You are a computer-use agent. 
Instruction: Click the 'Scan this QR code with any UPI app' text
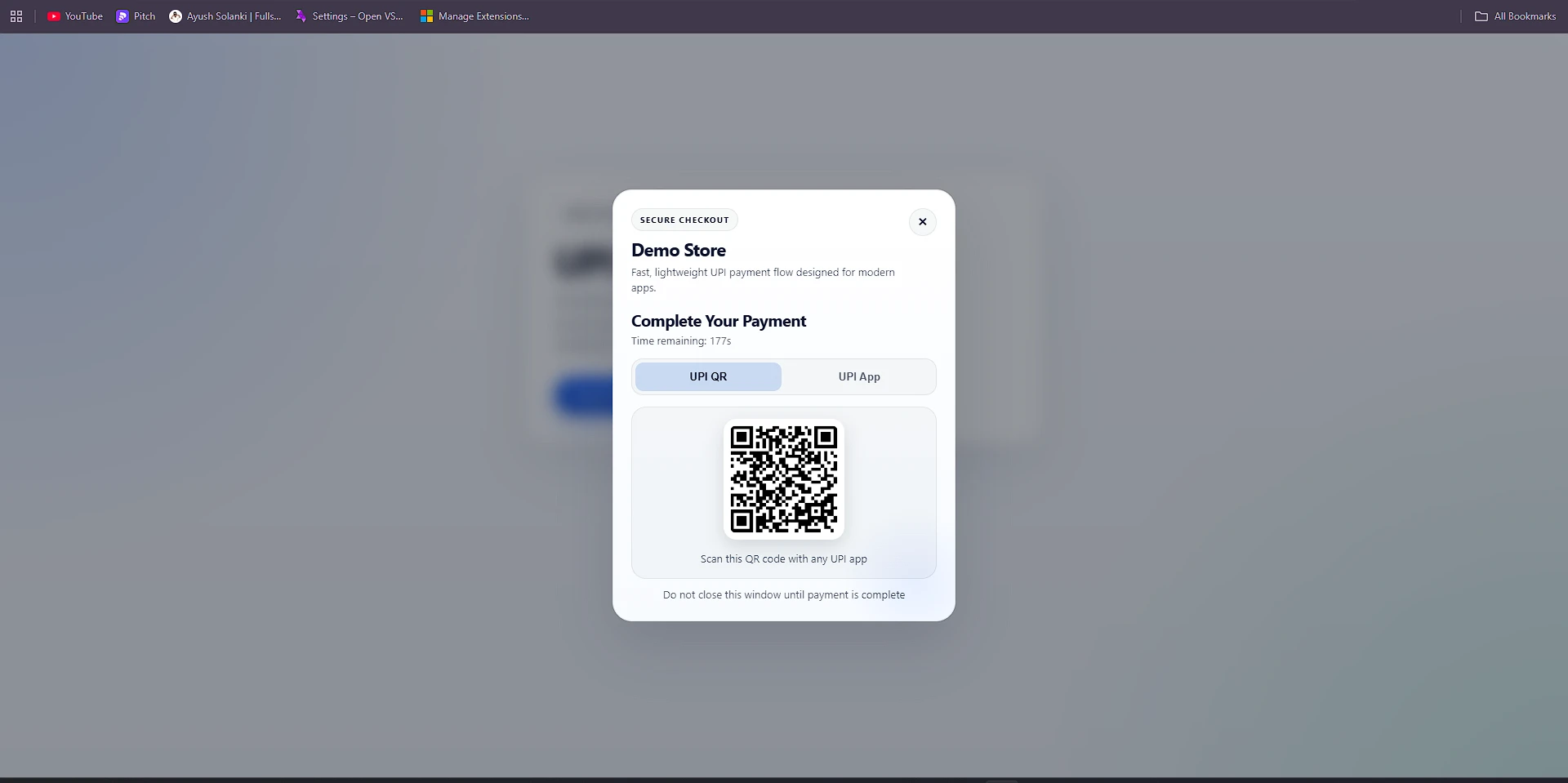point(784,559)
